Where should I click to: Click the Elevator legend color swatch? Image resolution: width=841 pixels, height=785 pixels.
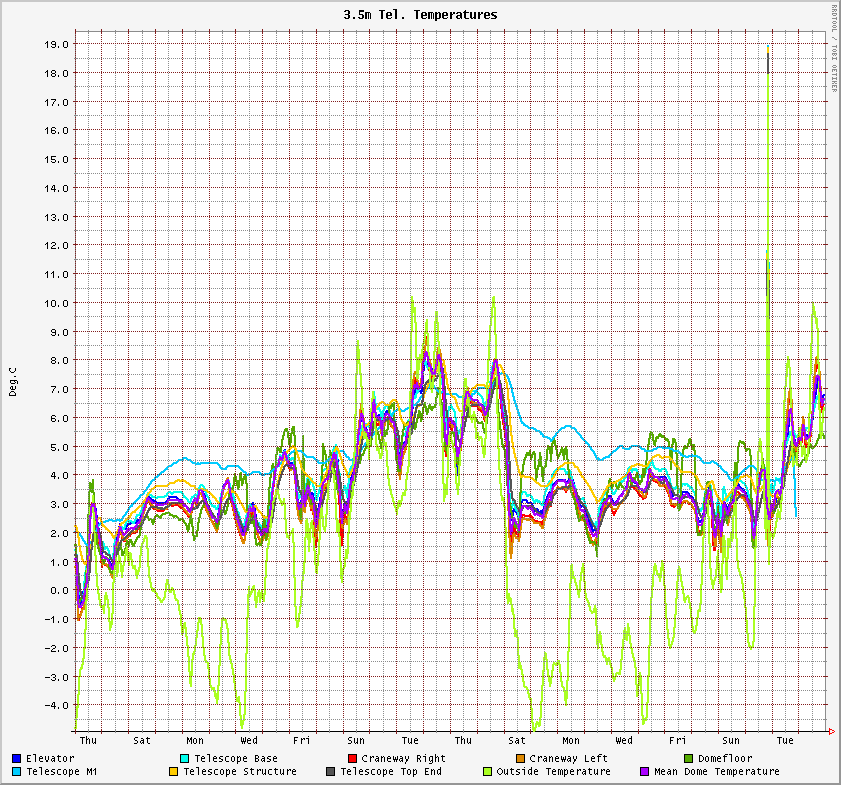coord(17,759)
